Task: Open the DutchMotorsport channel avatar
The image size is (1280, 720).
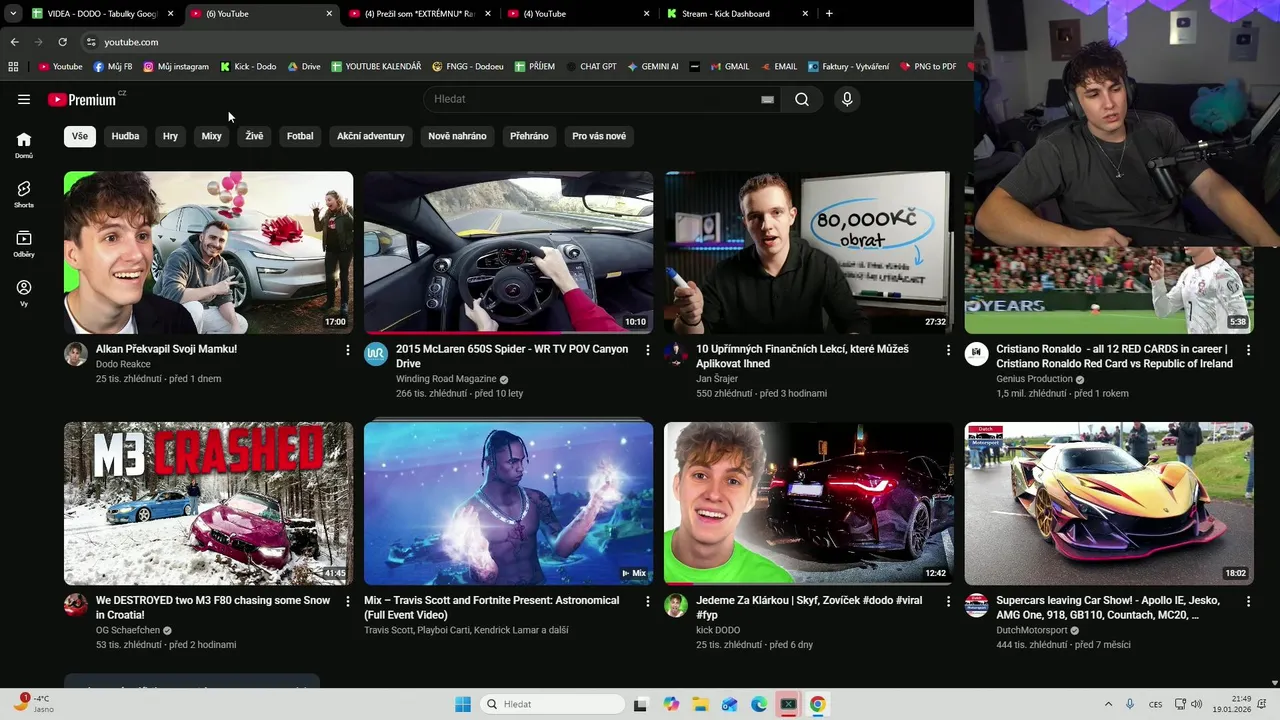Action: click(976, 605)
